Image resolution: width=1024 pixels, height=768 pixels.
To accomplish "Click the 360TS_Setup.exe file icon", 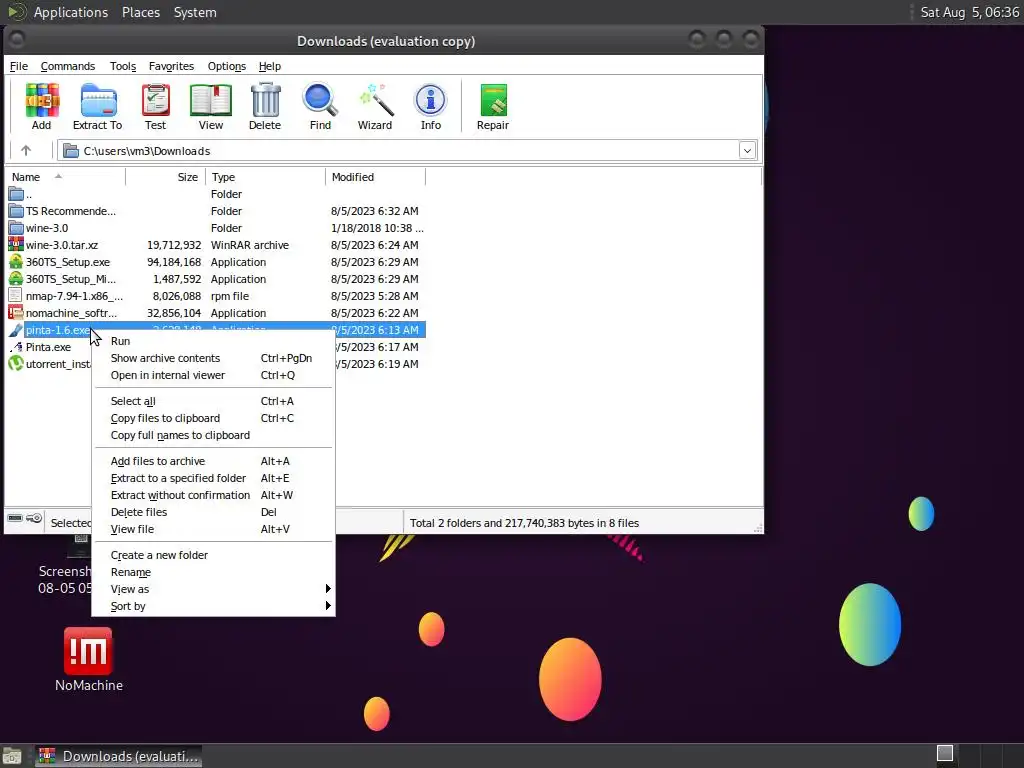I will 16,262.
